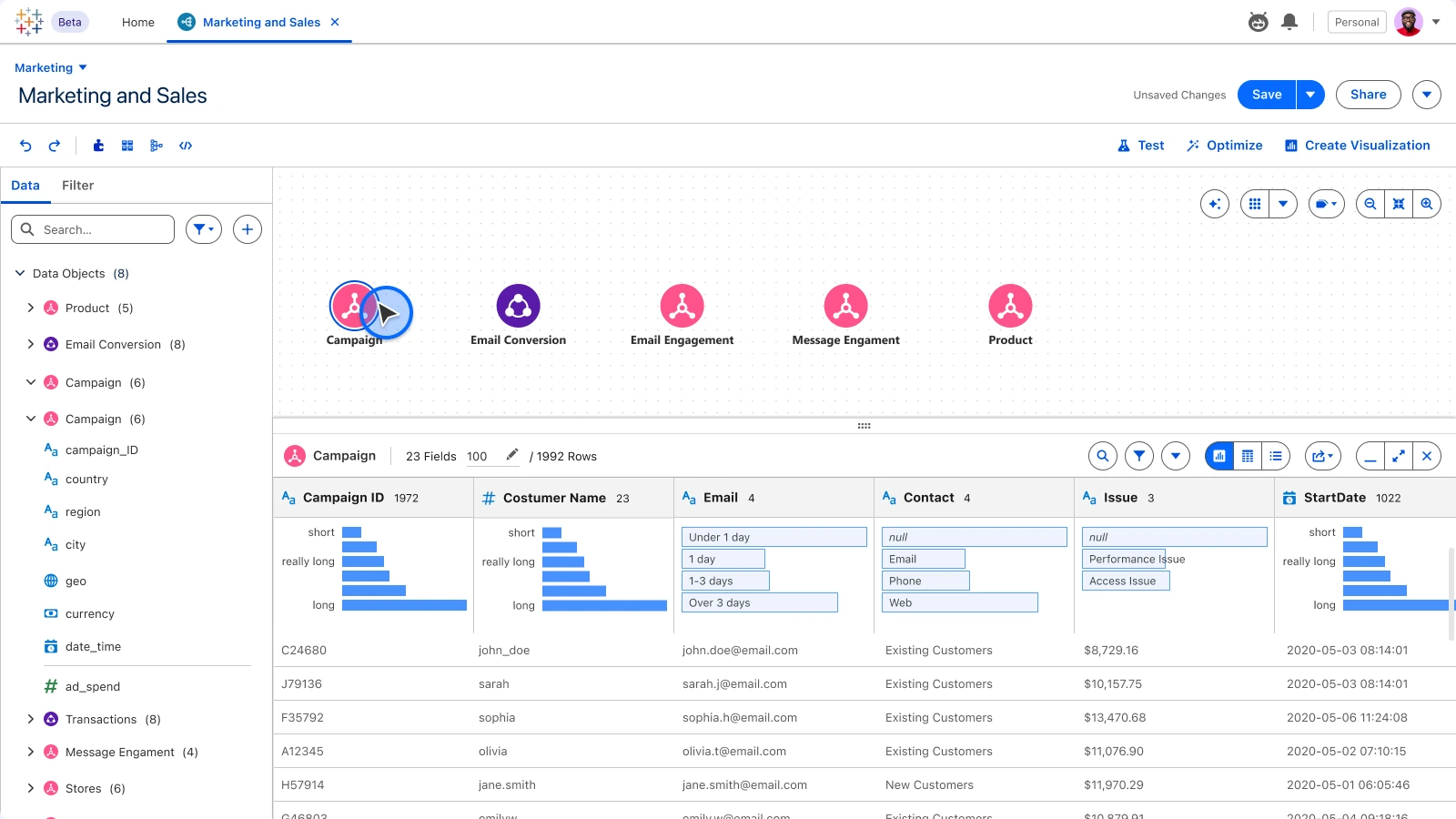This screenshot has width=1456, height=819.
Task: Click the search icon in Campaign preview
Action: [x=1103, y=456]
